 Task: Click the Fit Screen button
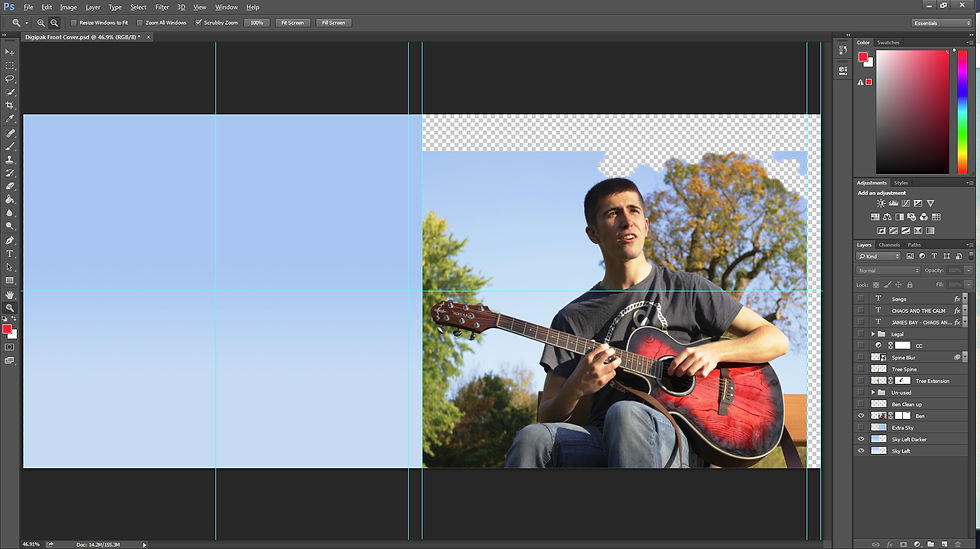point(292,23)
